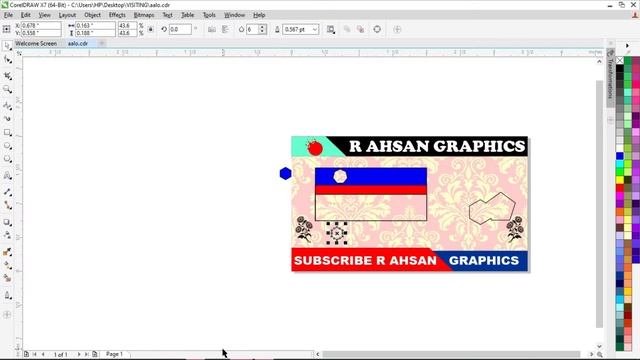
Task: Mirror the object vertically
Action: pos(225,29)
